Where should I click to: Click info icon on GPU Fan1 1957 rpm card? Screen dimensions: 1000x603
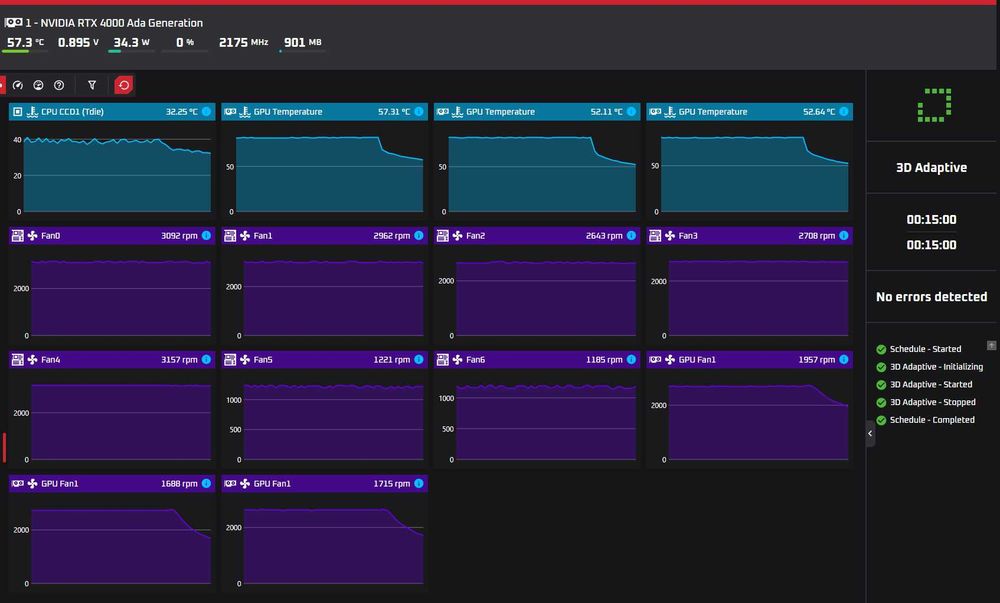tap(844, 360)
